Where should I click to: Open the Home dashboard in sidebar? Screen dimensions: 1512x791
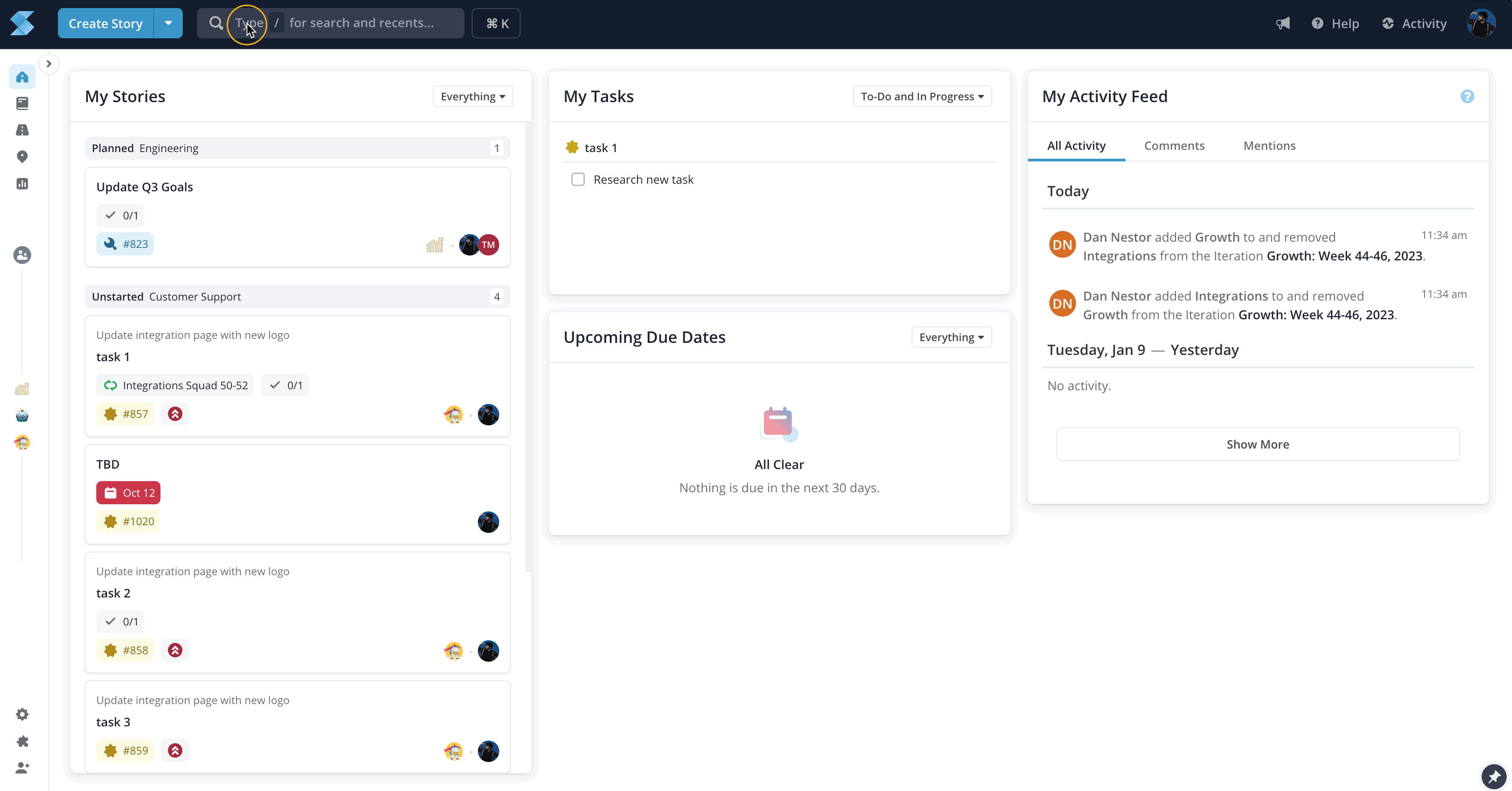click(x=22, y=77)
